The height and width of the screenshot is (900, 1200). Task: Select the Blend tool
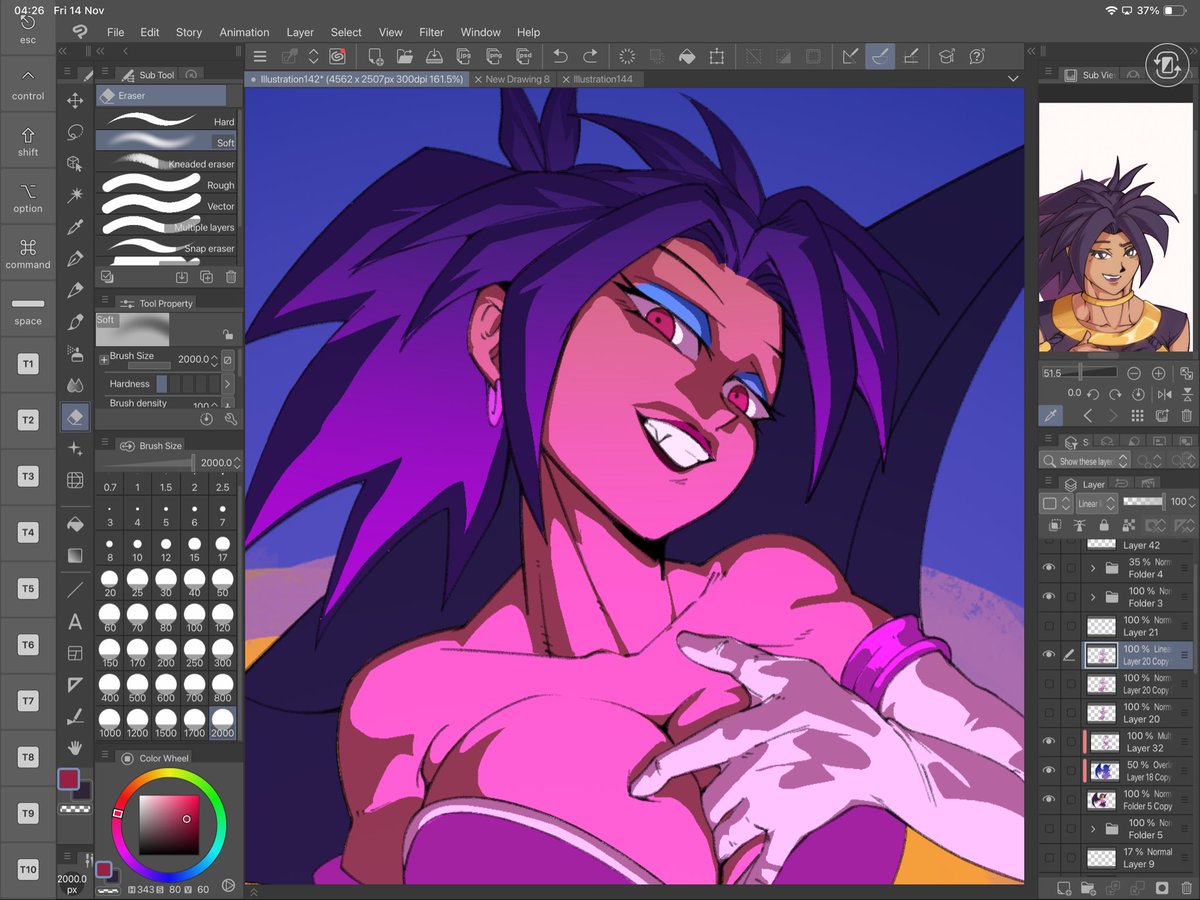coord(75,384)
